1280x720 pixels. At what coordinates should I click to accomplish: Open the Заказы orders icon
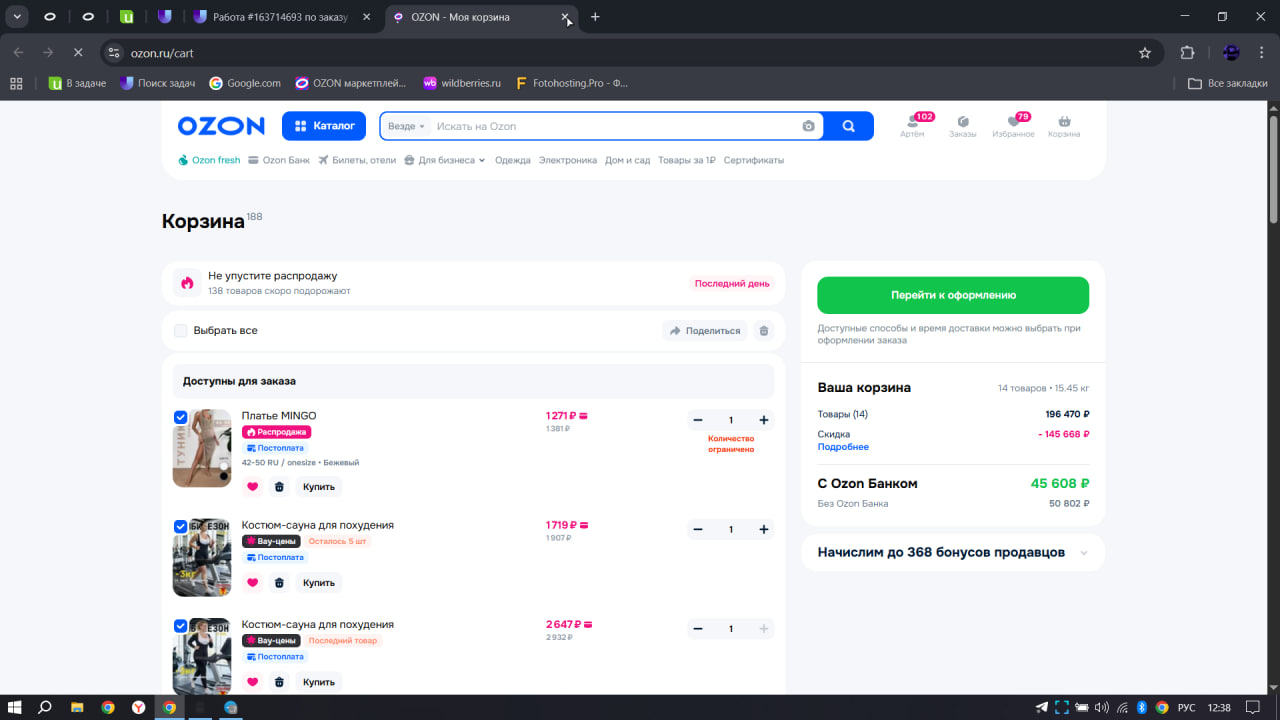click(963, 125)
